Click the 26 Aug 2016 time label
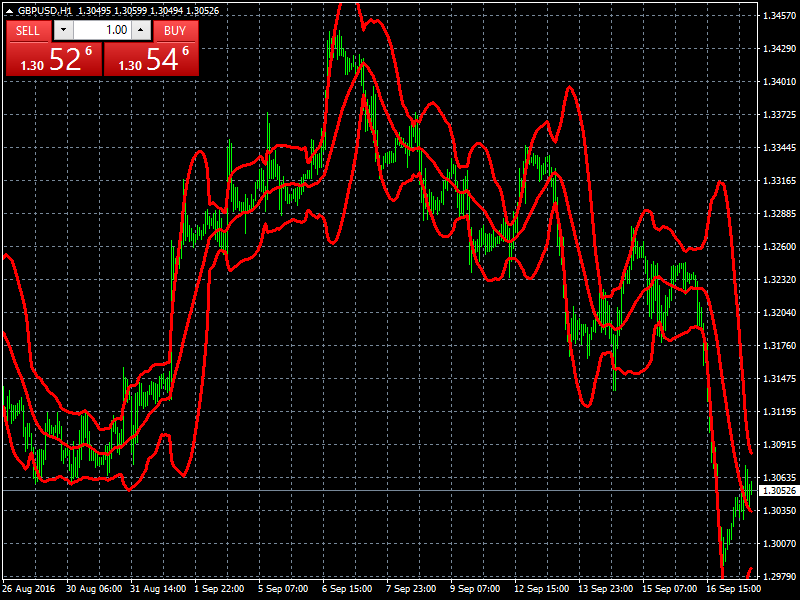Image resolution: width=800 pixels, height=600 pixels. pyautogui.click(x=29, y=589)
